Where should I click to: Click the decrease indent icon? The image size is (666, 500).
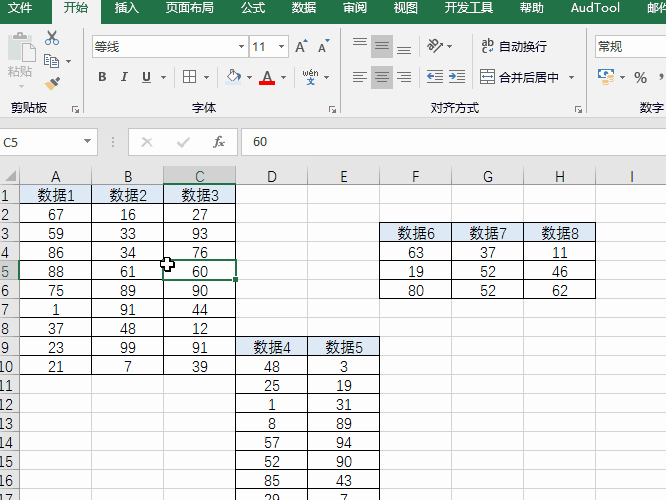pyautogui.click(x=435, y=77)
